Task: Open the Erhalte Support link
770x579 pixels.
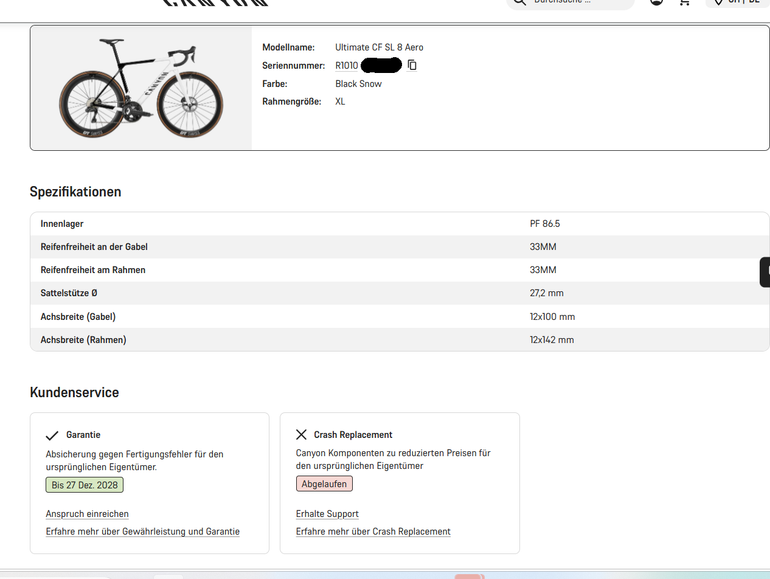Action: [327, 514]
